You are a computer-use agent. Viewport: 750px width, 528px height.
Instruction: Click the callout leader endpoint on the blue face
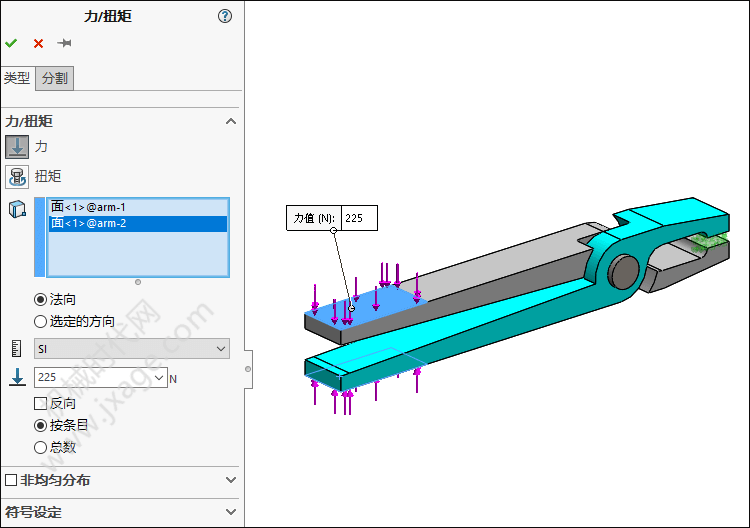click(x=352, y=308)
